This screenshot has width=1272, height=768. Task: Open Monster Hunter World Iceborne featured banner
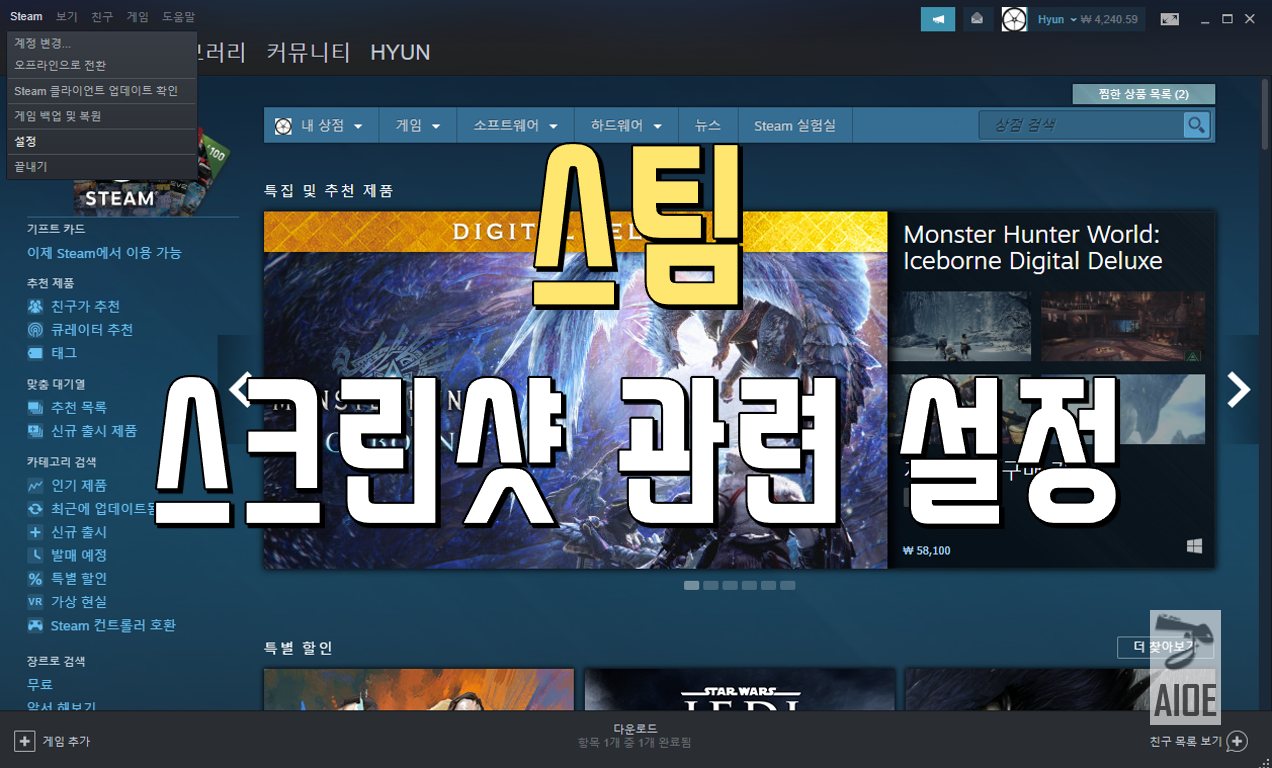[x=575, y=390]
